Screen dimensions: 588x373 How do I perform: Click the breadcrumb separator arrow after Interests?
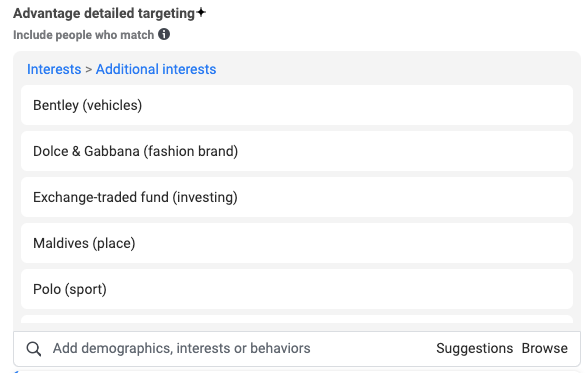coord(88,70)
